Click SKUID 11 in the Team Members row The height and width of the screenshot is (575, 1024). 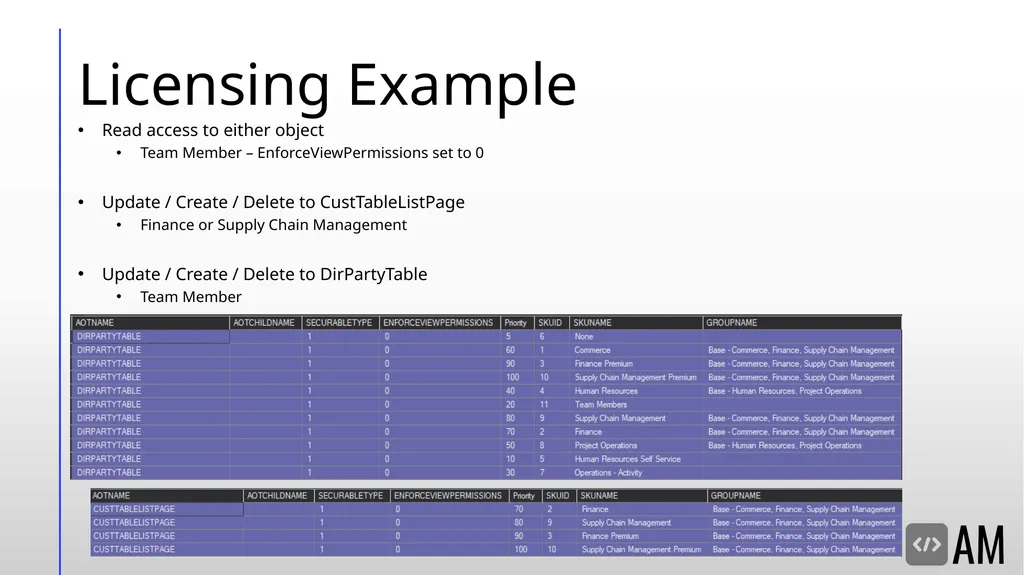point(543,404)
